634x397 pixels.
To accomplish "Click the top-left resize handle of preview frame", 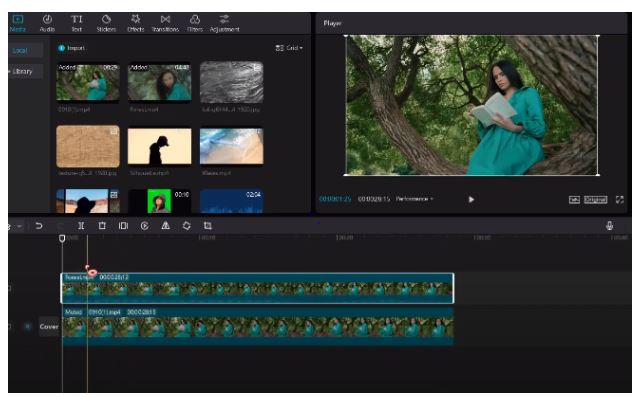I will [x=346, y=36].
